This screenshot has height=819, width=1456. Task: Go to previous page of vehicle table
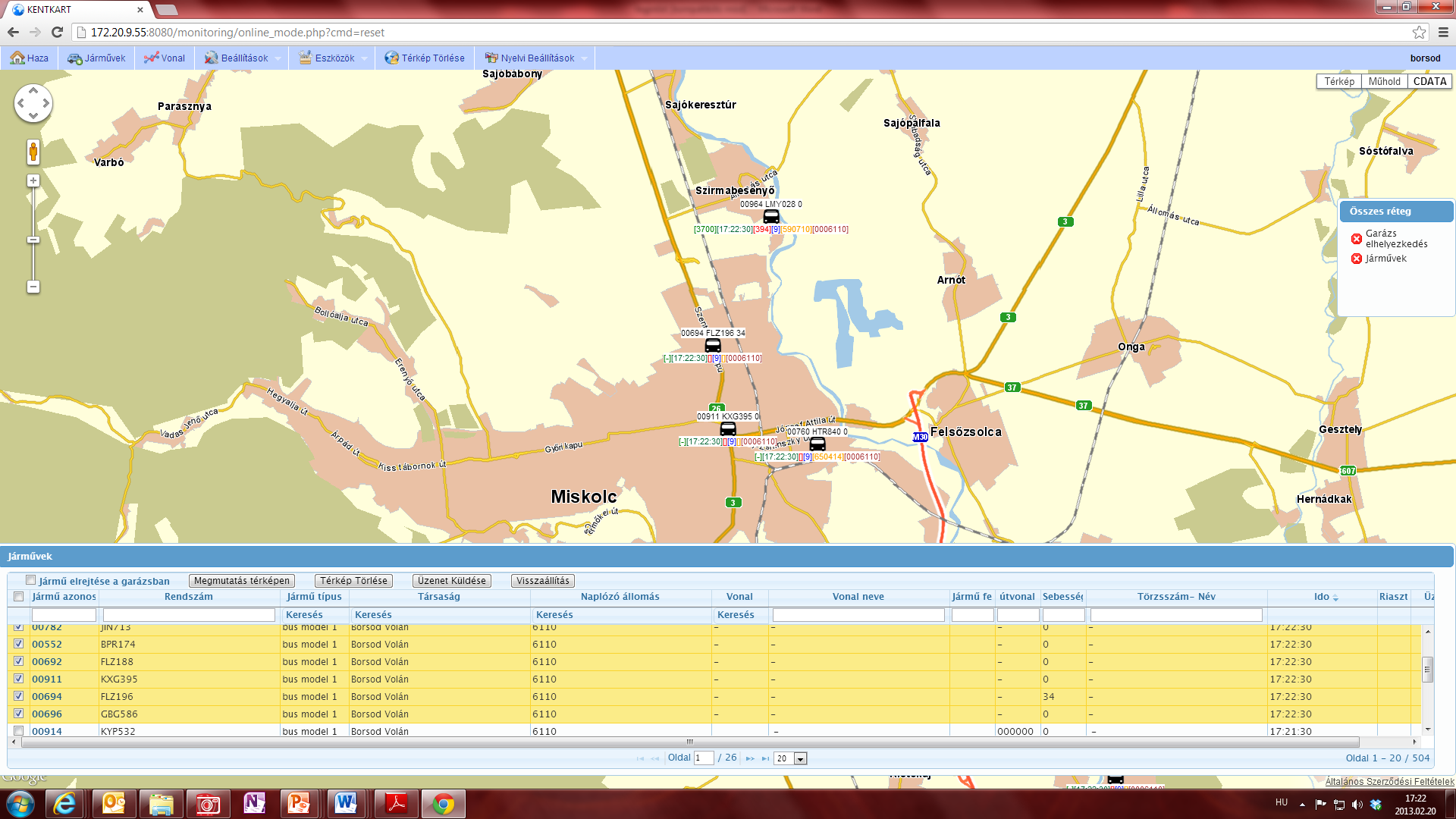tap(655, 758)
